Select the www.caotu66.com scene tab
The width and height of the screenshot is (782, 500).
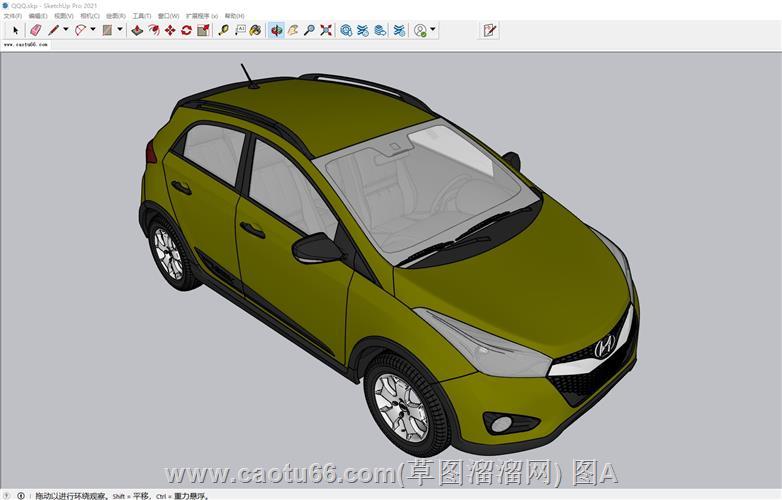tap(25, 44)
